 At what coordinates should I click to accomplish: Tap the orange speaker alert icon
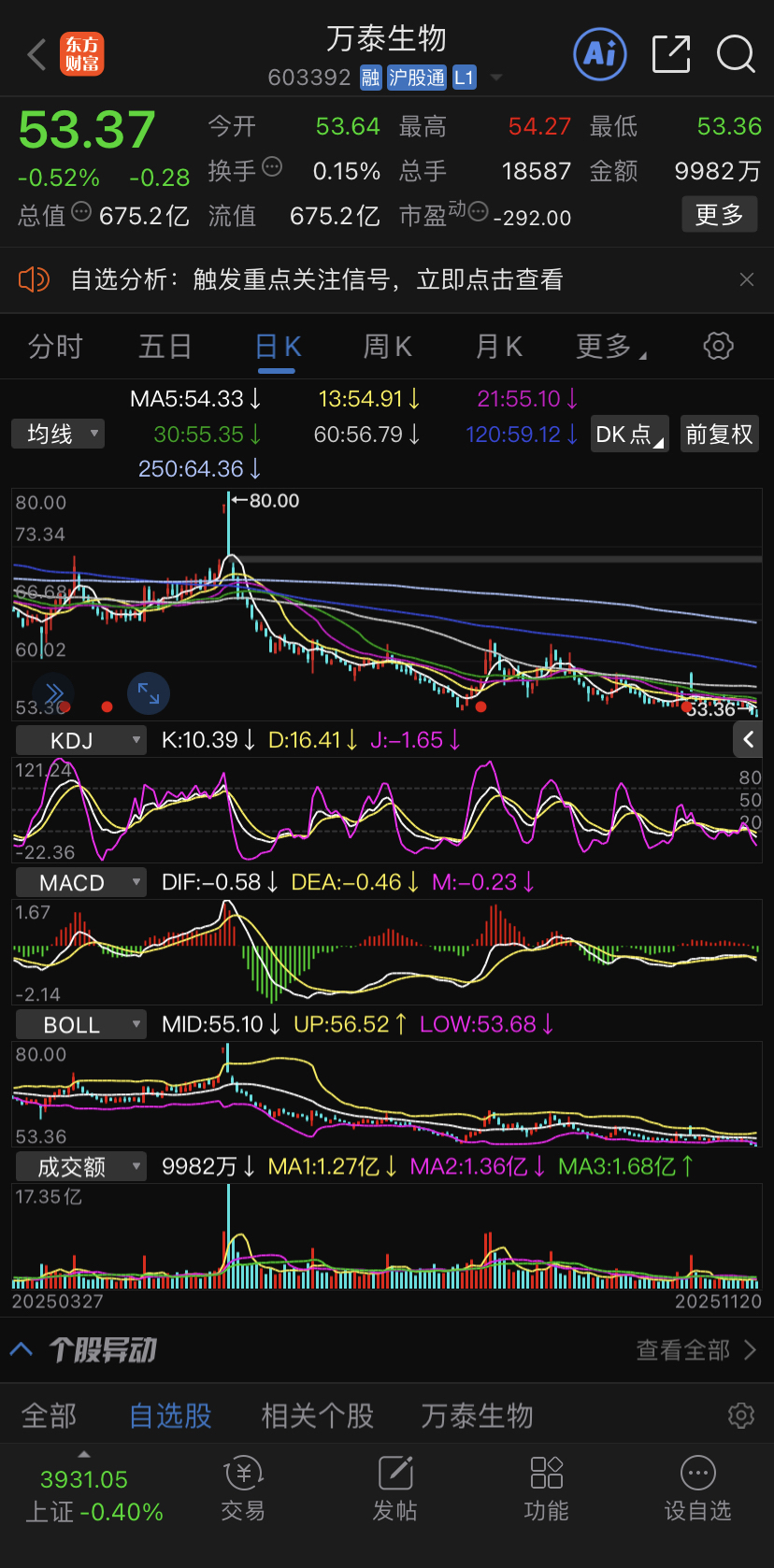34,279
